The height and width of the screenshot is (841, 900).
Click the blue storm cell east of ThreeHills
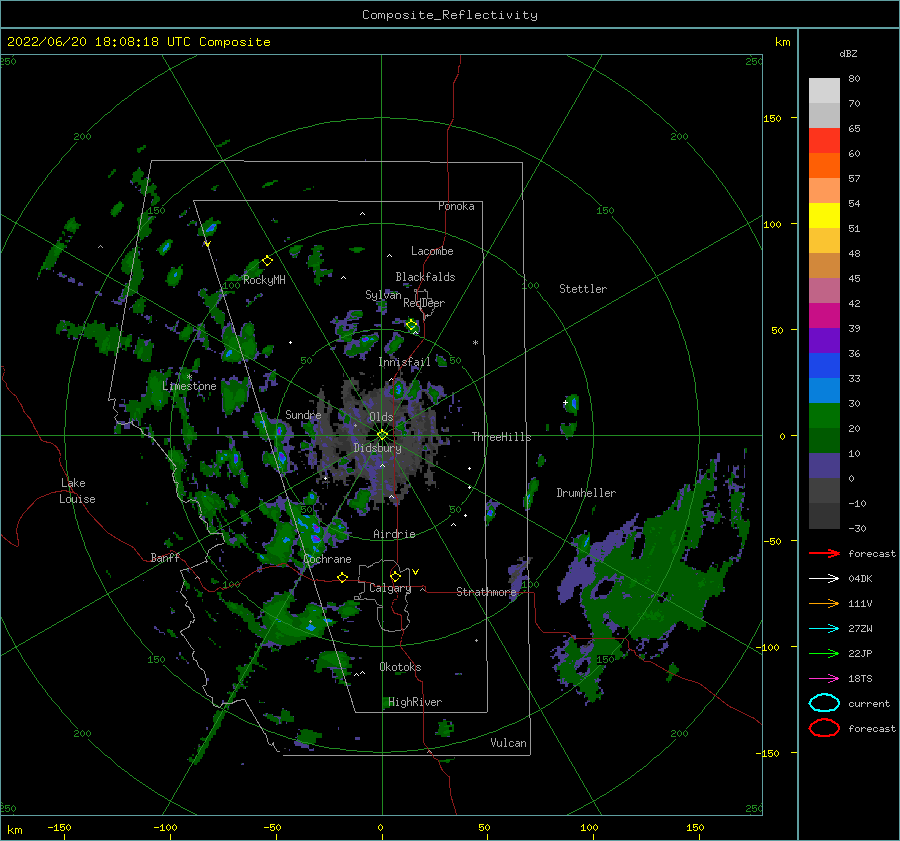click(572, 404)
